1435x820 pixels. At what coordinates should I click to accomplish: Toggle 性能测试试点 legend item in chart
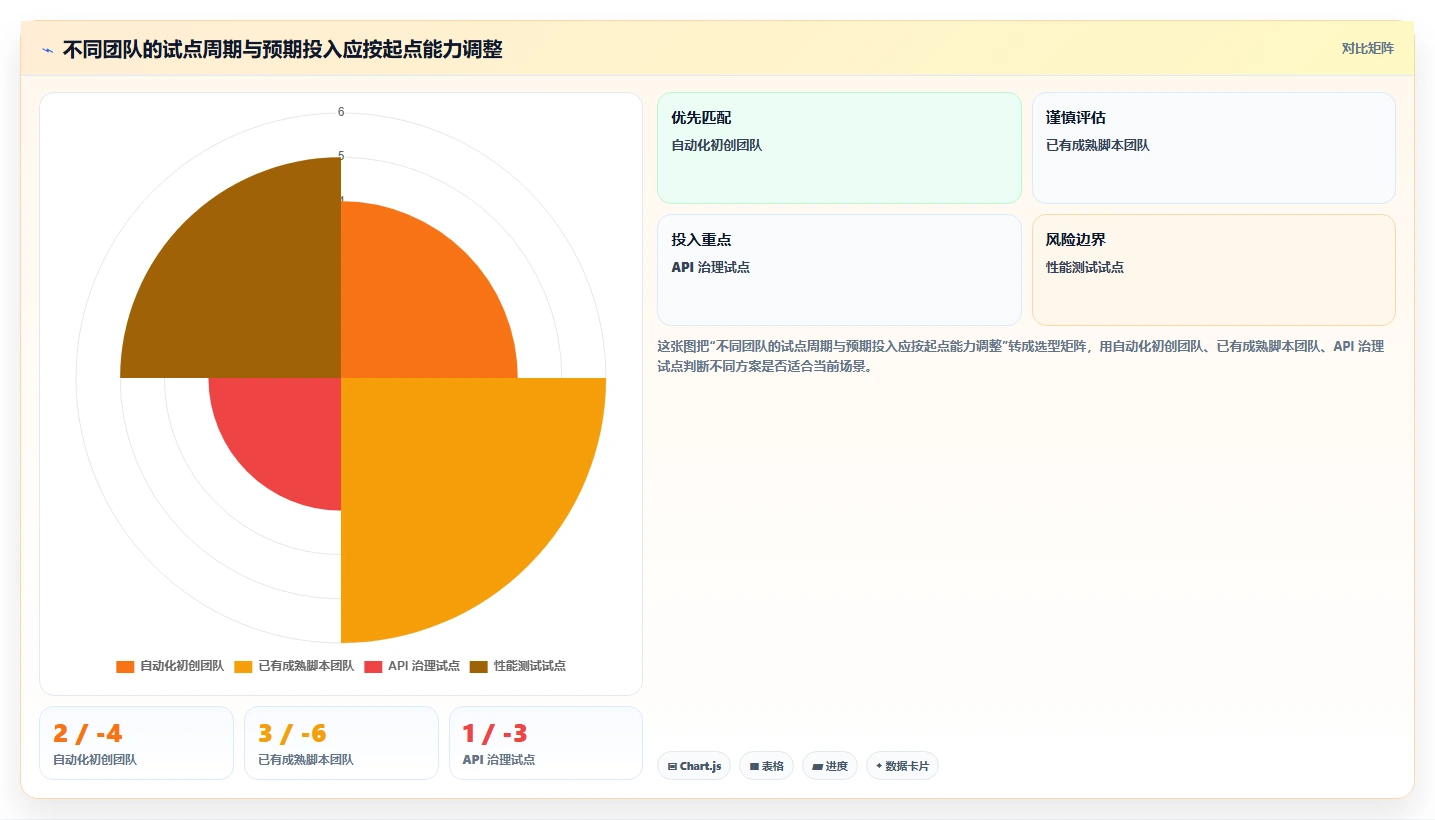pyautogui.click(x=518, y=666)
